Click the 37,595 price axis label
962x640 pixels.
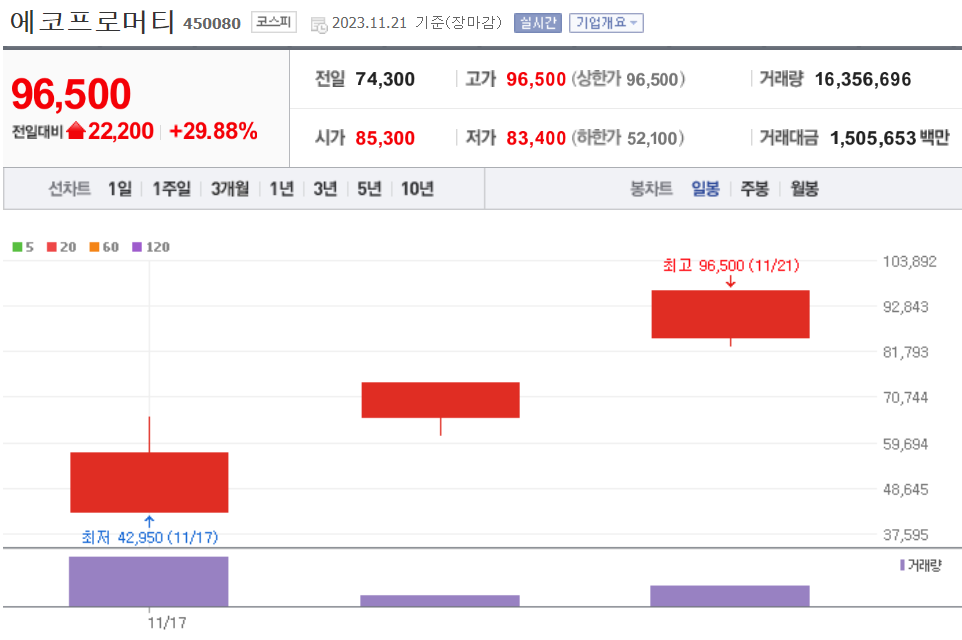point(906,535)
